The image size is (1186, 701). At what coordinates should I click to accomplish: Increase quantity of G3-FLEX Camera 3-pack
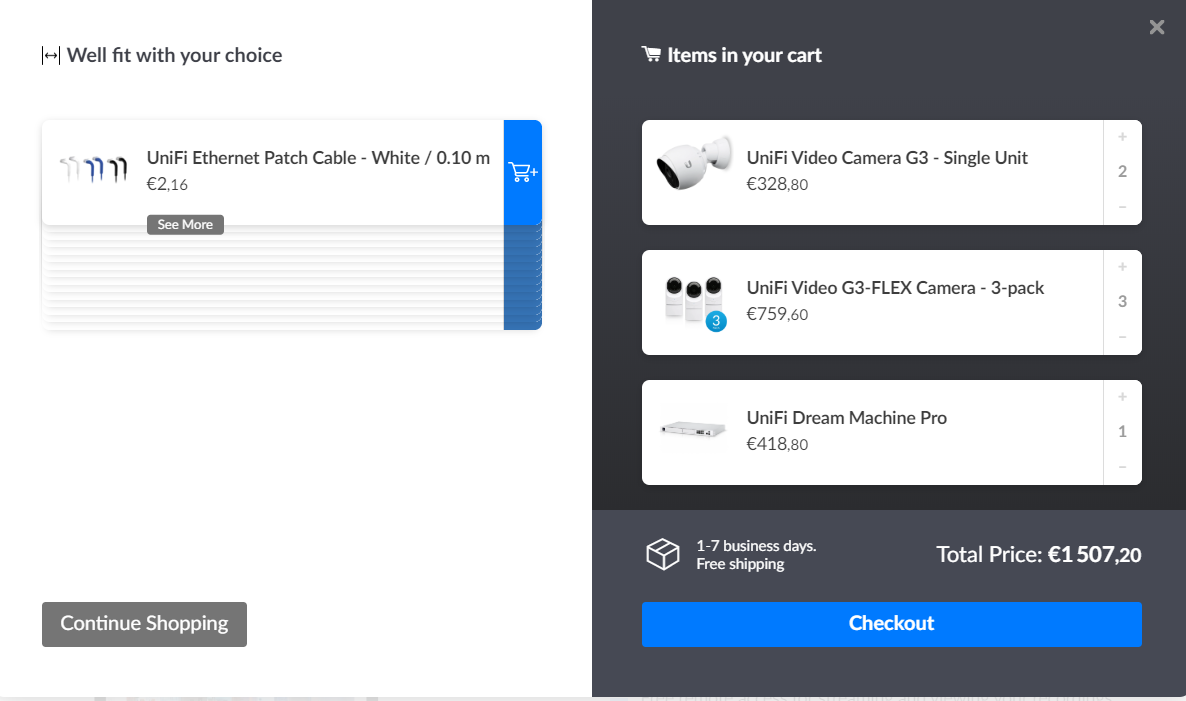(x=1122, y=267)
